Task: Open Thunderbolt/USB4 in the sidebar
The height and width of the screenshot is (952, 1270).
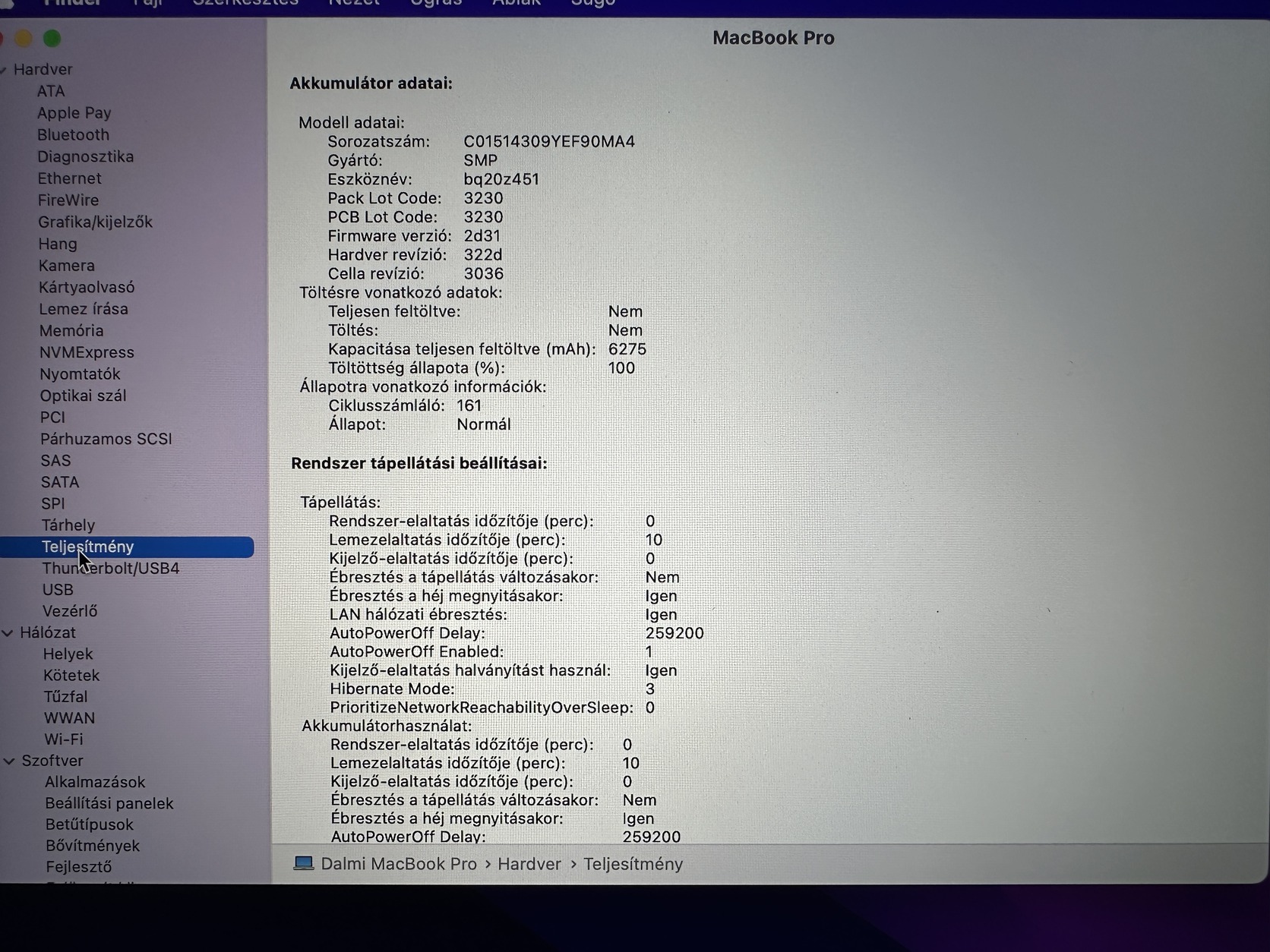Action: pos(111,569)
